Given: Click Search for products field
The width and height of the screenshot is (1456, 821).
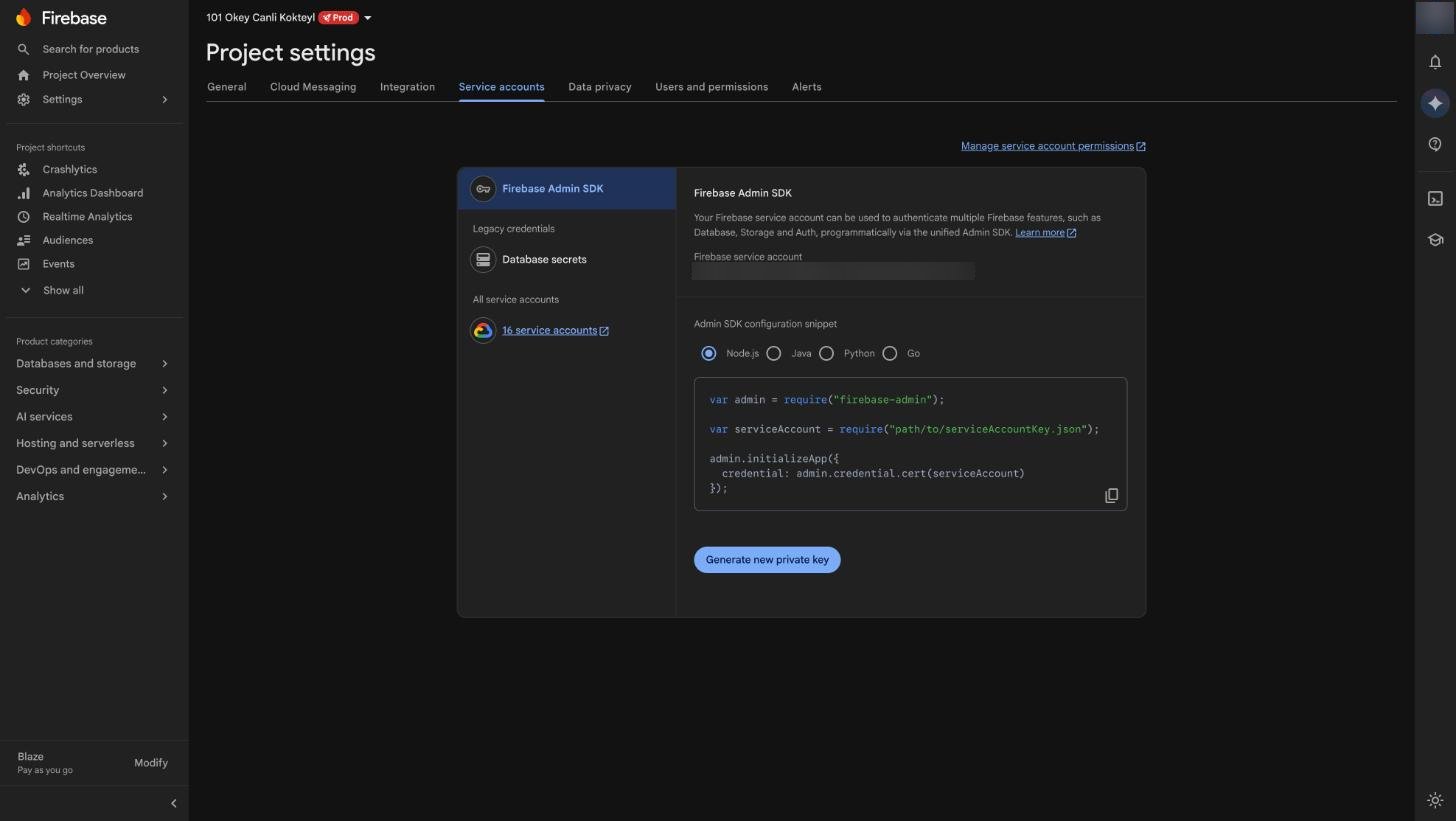Looking at the screenshot, I should click(91, 49).
